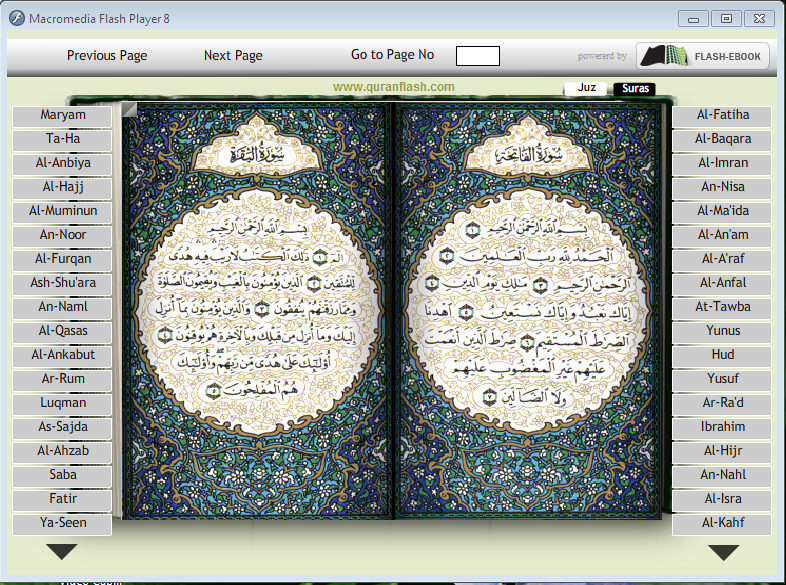
Task: Open sura Ta-Ha
Action: point(62,140)
